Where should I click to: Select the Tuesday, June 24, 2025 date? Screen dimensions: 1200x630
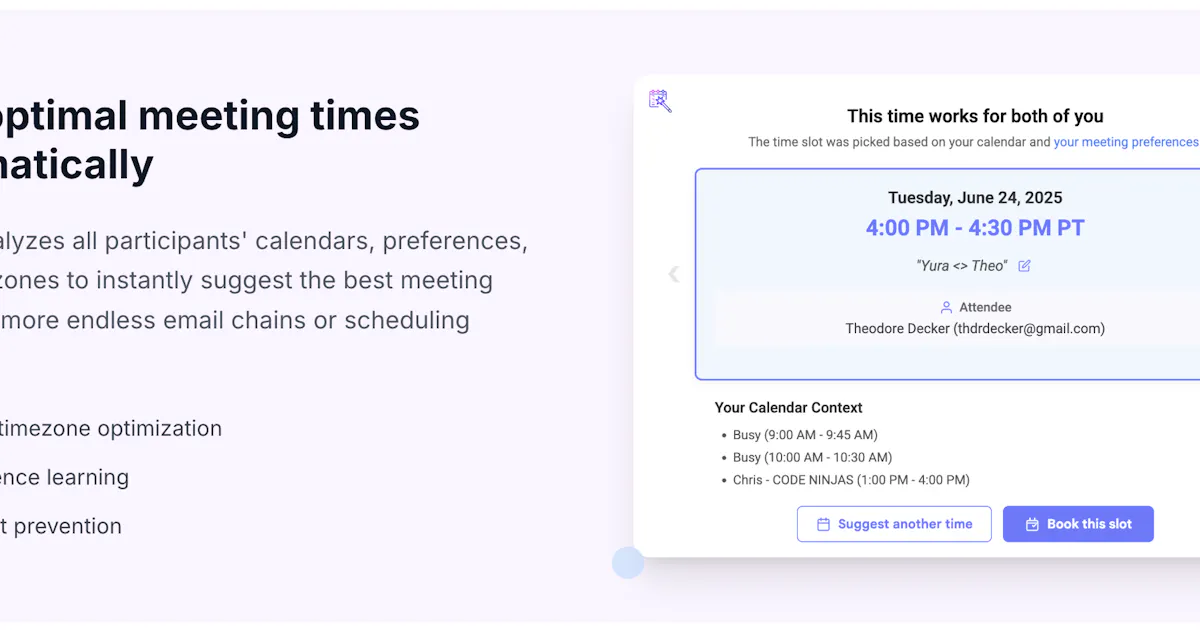975,197
